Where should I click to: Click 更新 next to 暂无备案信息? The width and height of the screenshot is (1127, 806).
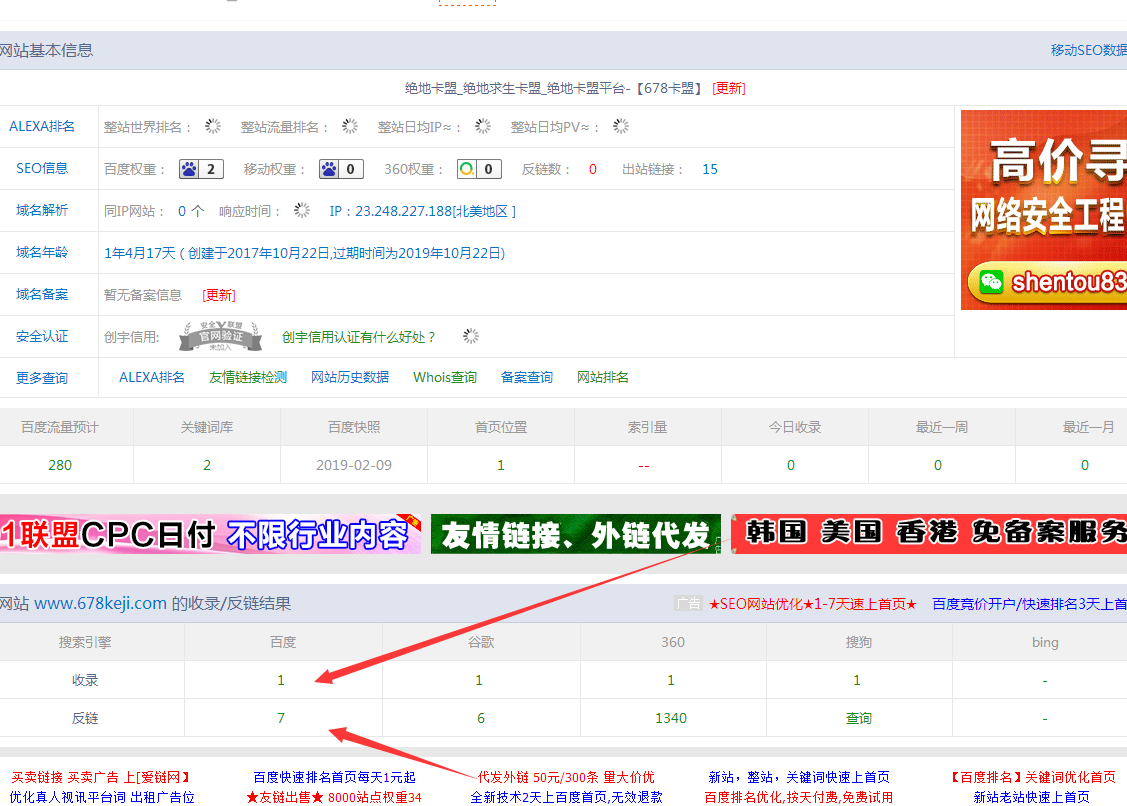pos(219,295)
